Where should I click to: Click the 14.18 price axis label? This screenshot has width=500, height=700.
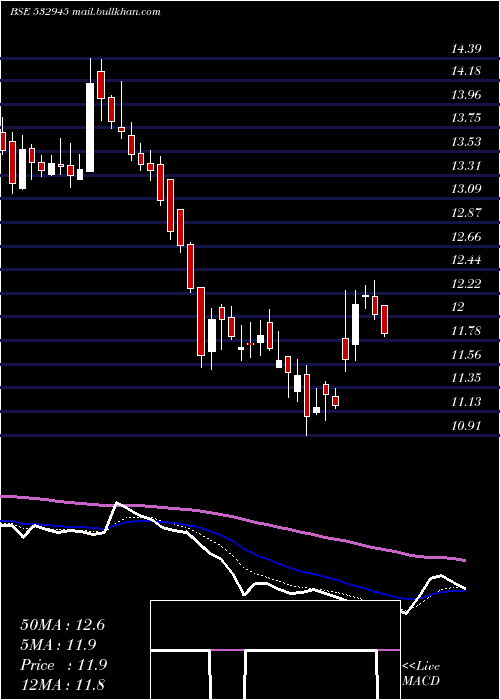click(x=466, y=71)
